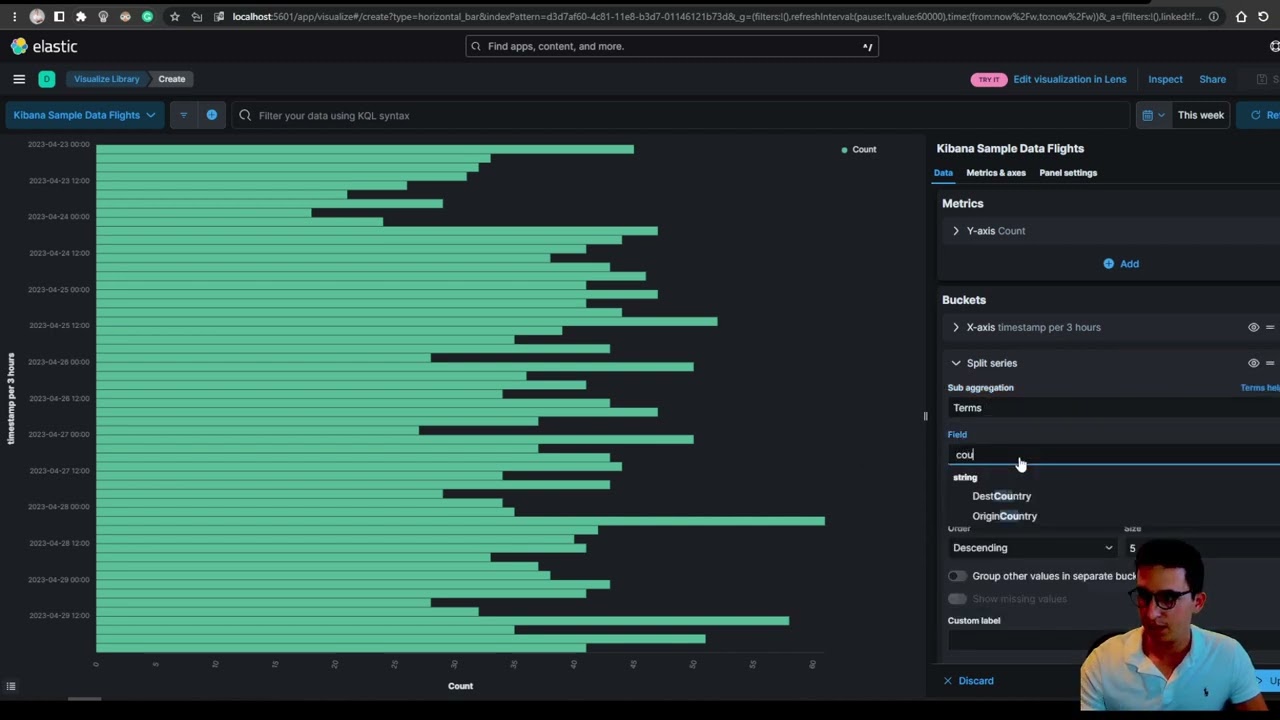Screen dimensions: 1280x720
Task: Select OriginCountry from field suggestions
Action: click(x=1004, y=516)
